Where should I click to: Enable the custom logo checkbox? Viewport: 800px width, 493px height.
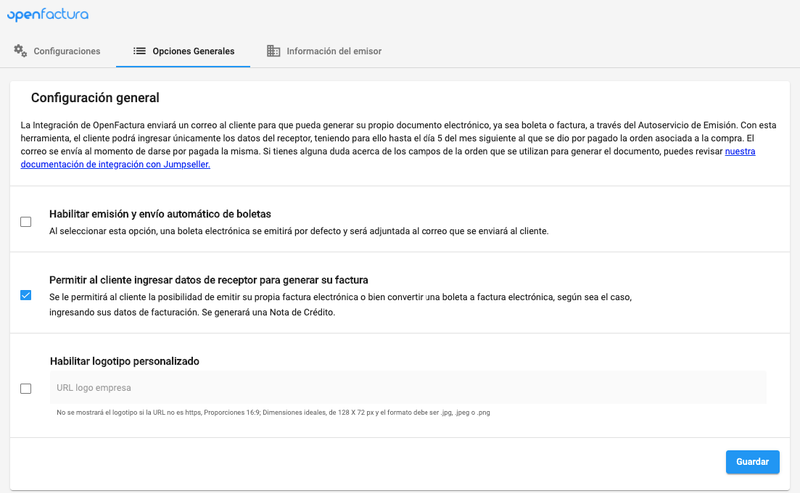(x=26, y=388)
